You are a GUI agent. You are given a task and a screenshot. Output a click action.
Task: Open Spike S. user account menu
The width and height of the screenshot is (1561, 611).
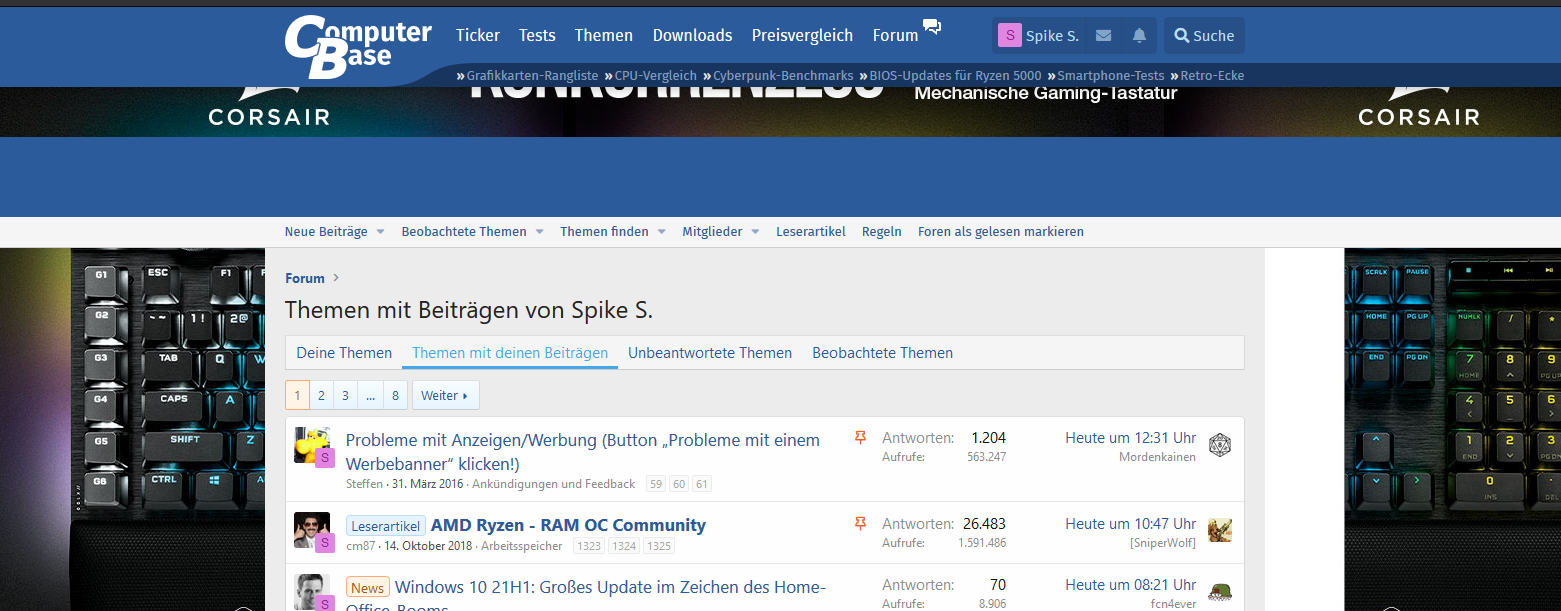point(1038,36)
